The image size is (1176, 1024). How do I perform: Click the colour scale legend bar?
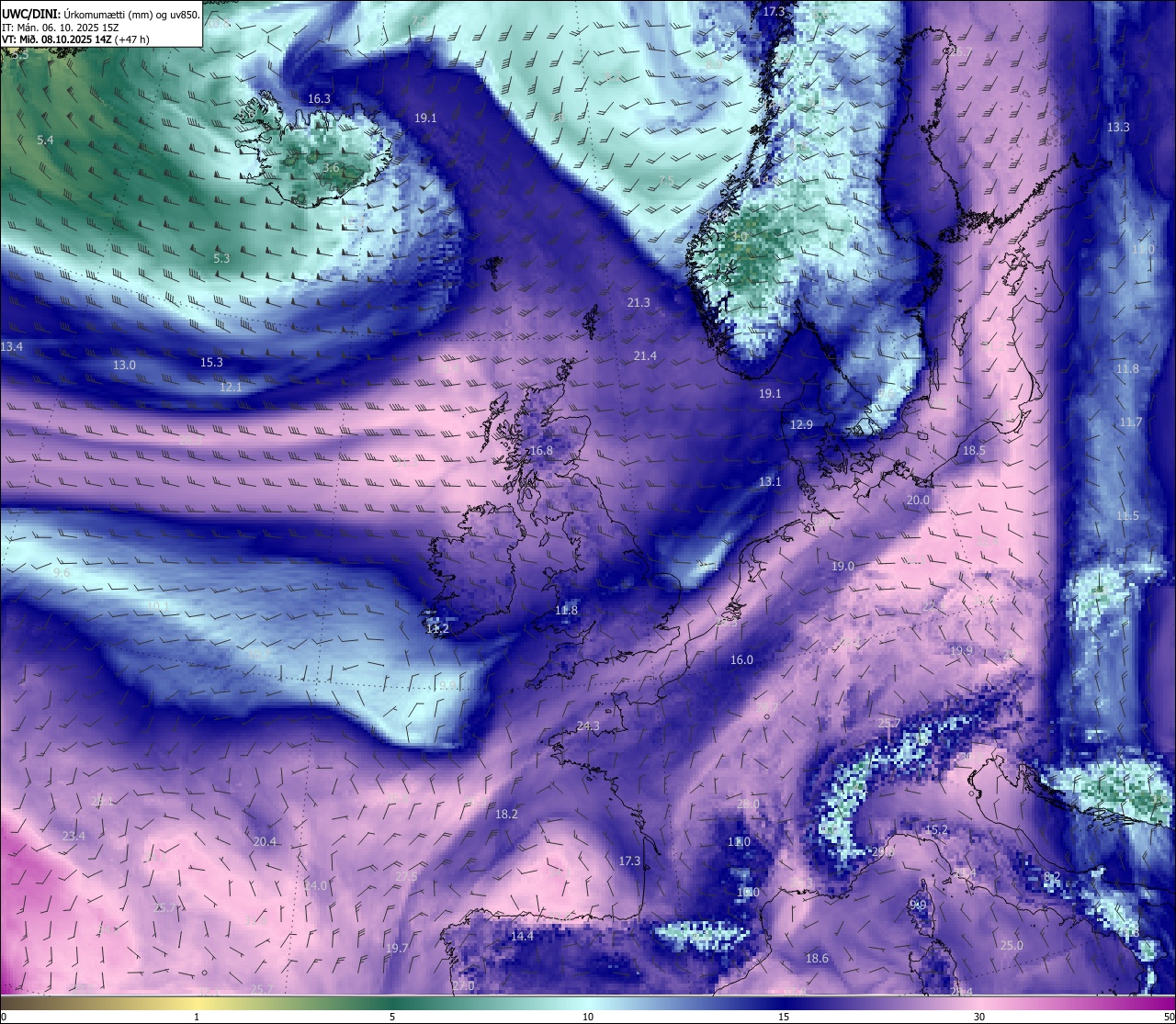coord(588,1003)
